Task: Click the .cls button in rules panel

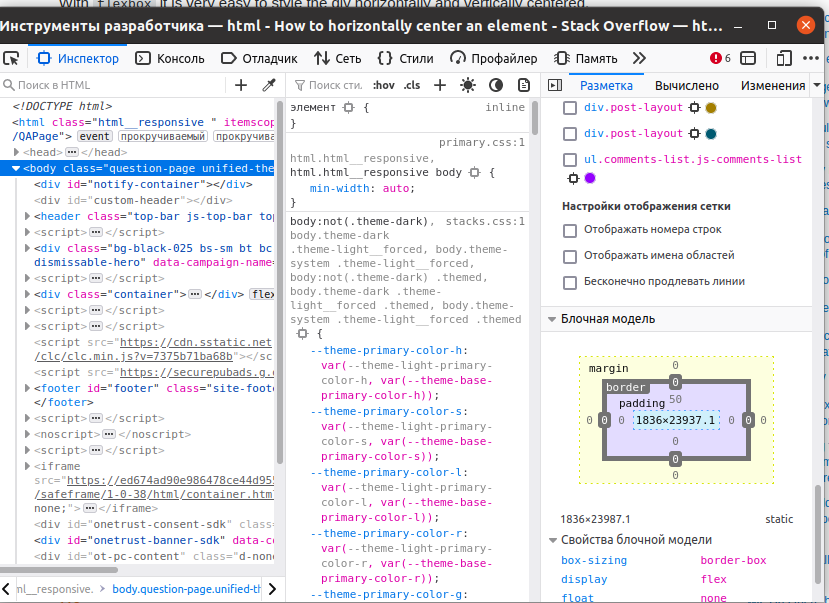Action: [x=412, y=86]
